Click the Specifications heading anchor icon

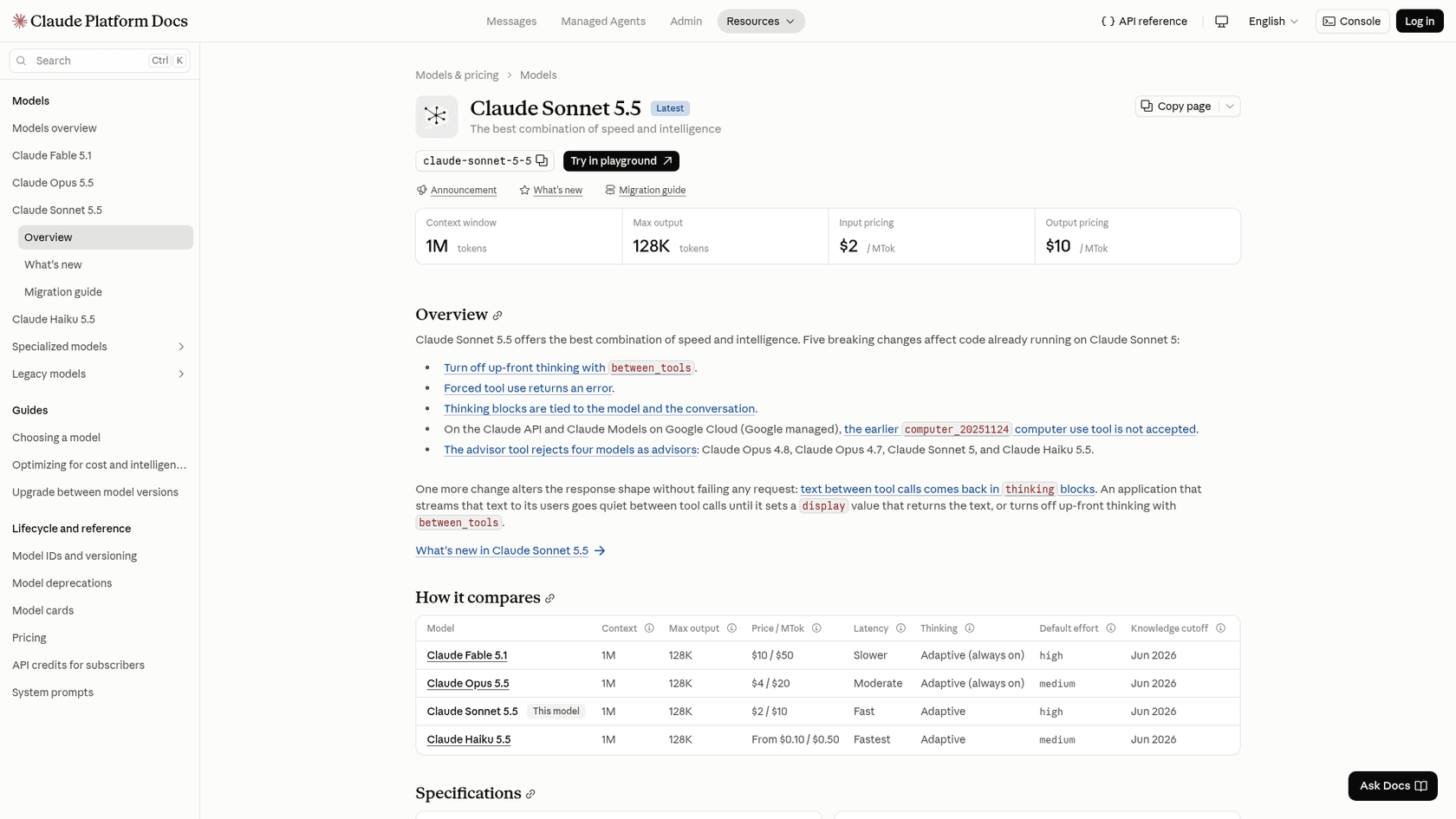(x=530, y=794)
